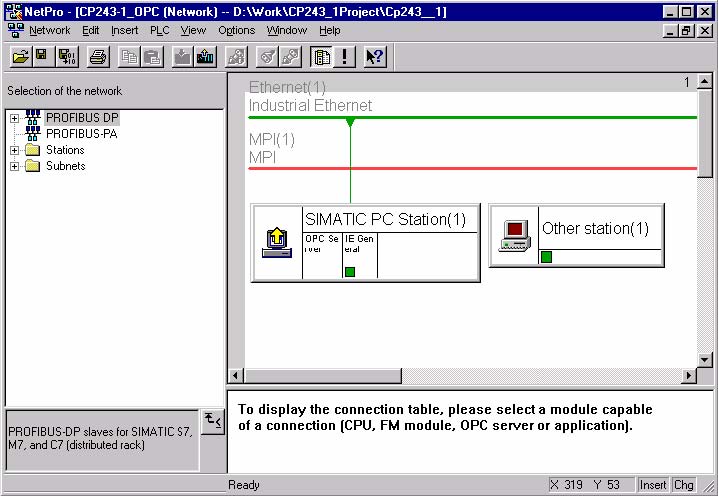This screenshot has width=718, height=496.
Task: Select PROFIBUS DP in the catalog tree
Action: tap(82, 118)
